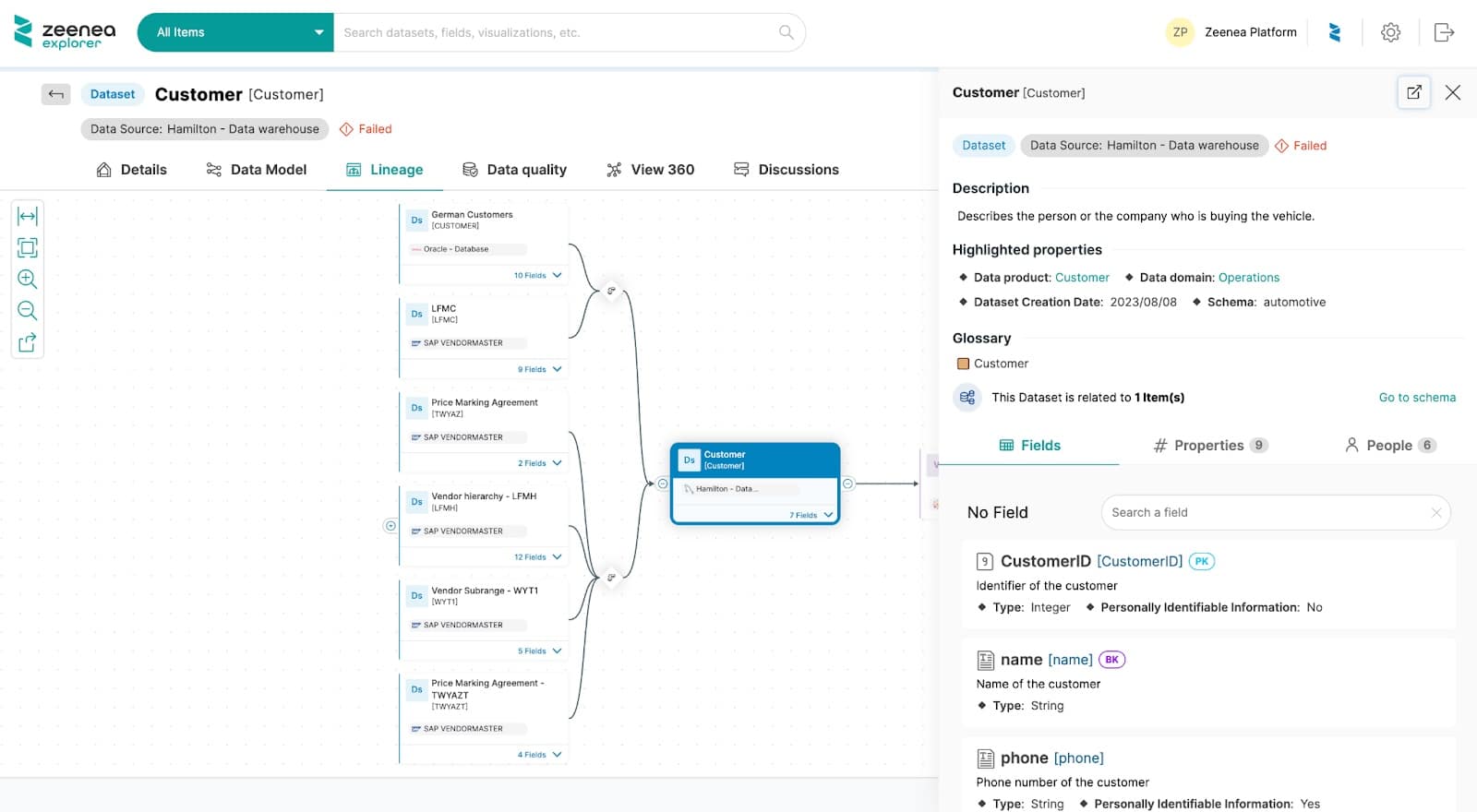This screenshot has height=812, width=1477.
Task: Click the Customer glossary color swatch
Action: [x=963, y=364]
